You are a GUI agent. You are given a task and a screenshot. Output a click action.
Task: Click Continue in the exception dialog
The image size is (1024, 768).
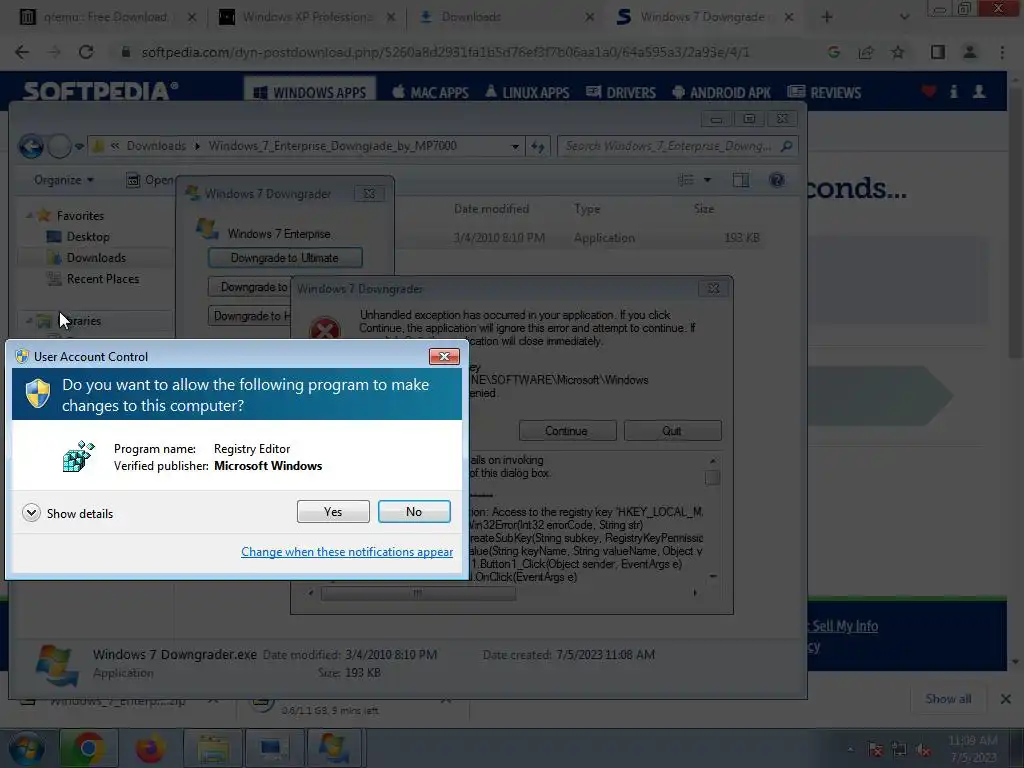[567, 431]
